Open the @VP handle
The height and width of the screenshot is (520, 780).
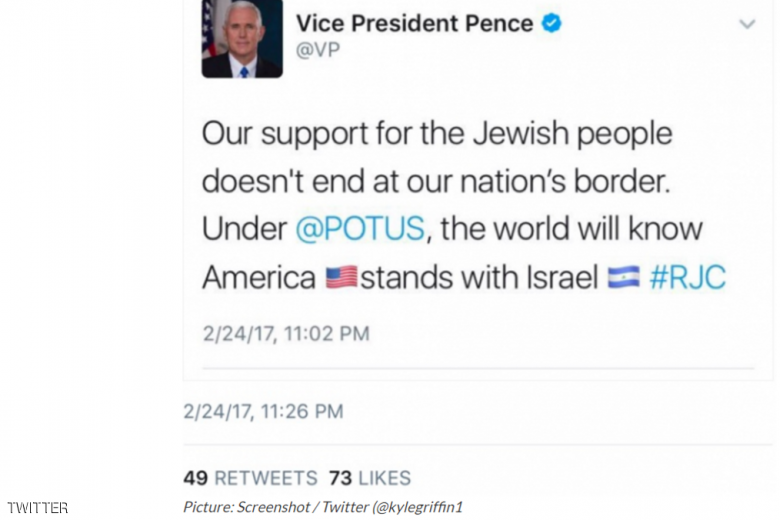317,51
